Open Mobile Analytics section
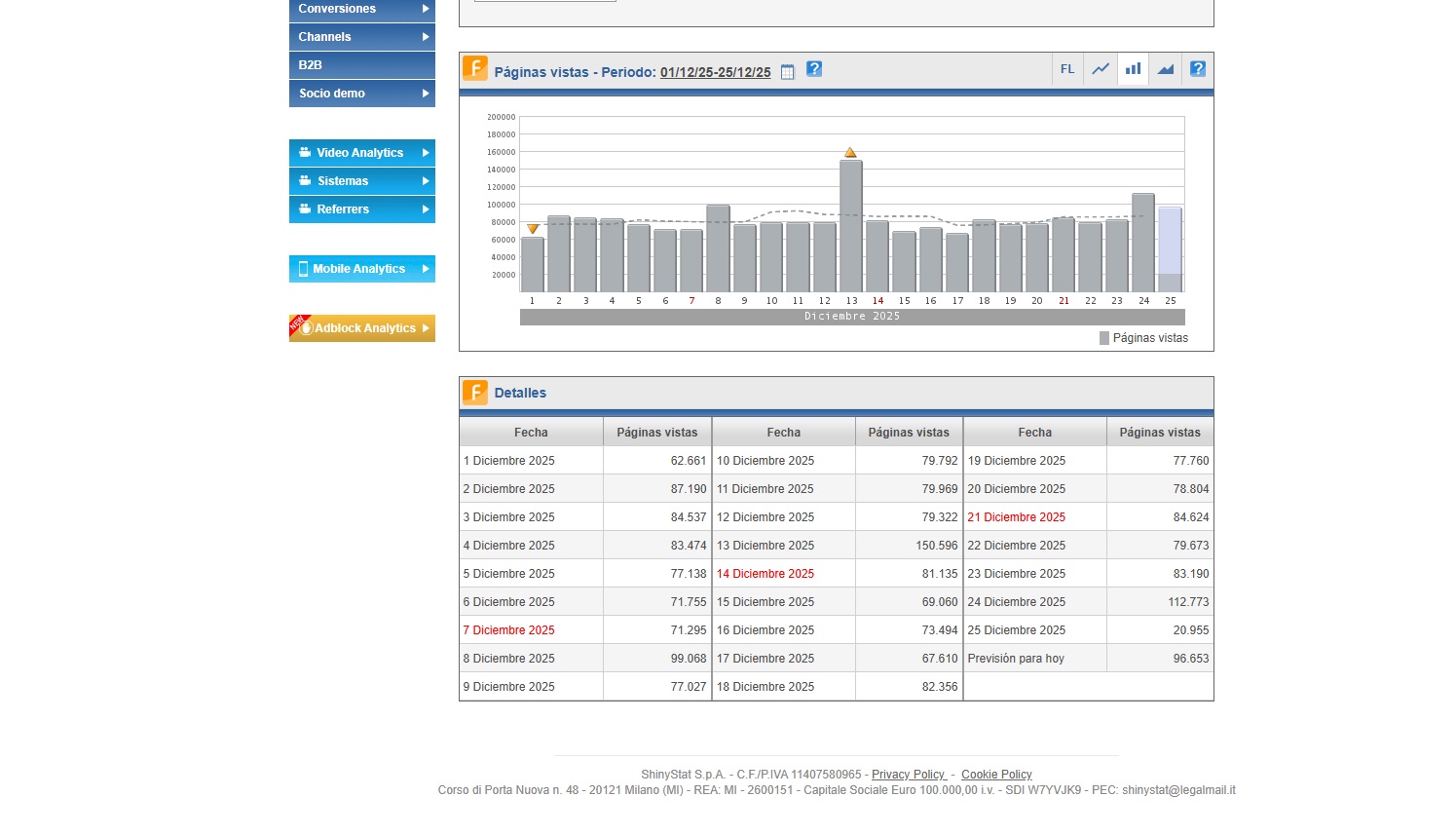1456x835 pixels. click(361, 269)
